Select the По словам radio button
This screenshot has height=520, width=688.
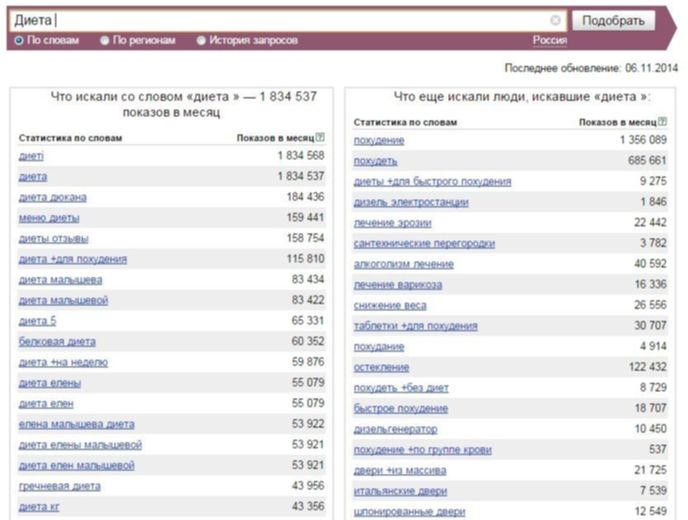[x=19, y=40]
